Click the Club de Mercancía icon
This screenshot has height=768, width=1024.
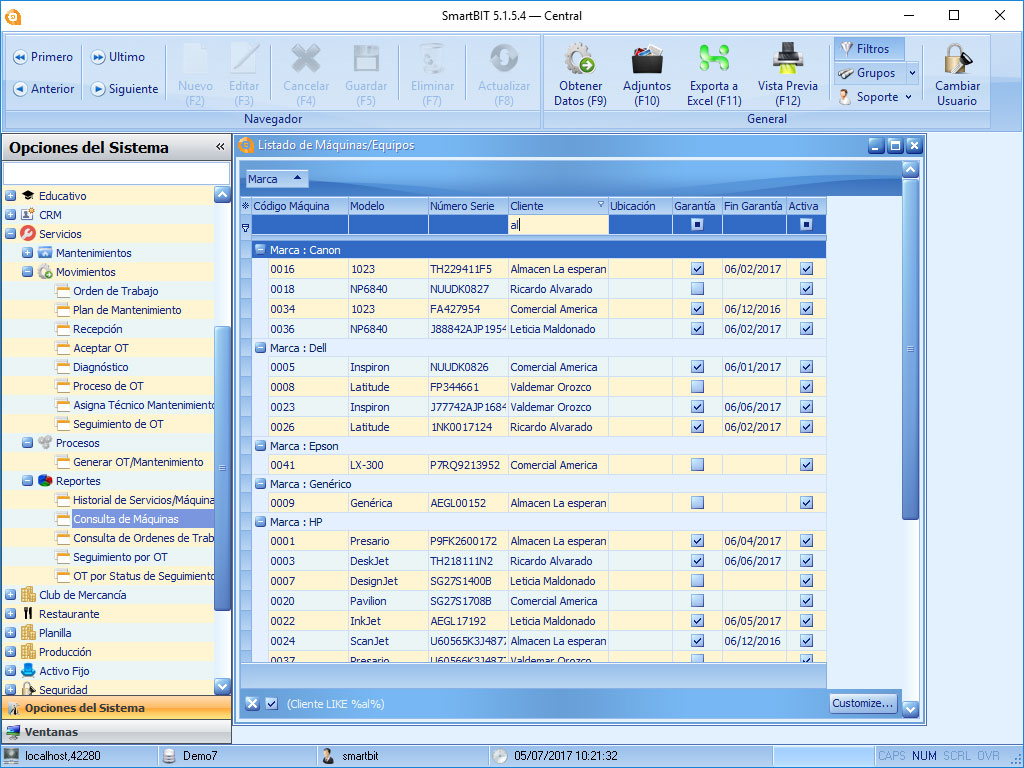point(28,594)
